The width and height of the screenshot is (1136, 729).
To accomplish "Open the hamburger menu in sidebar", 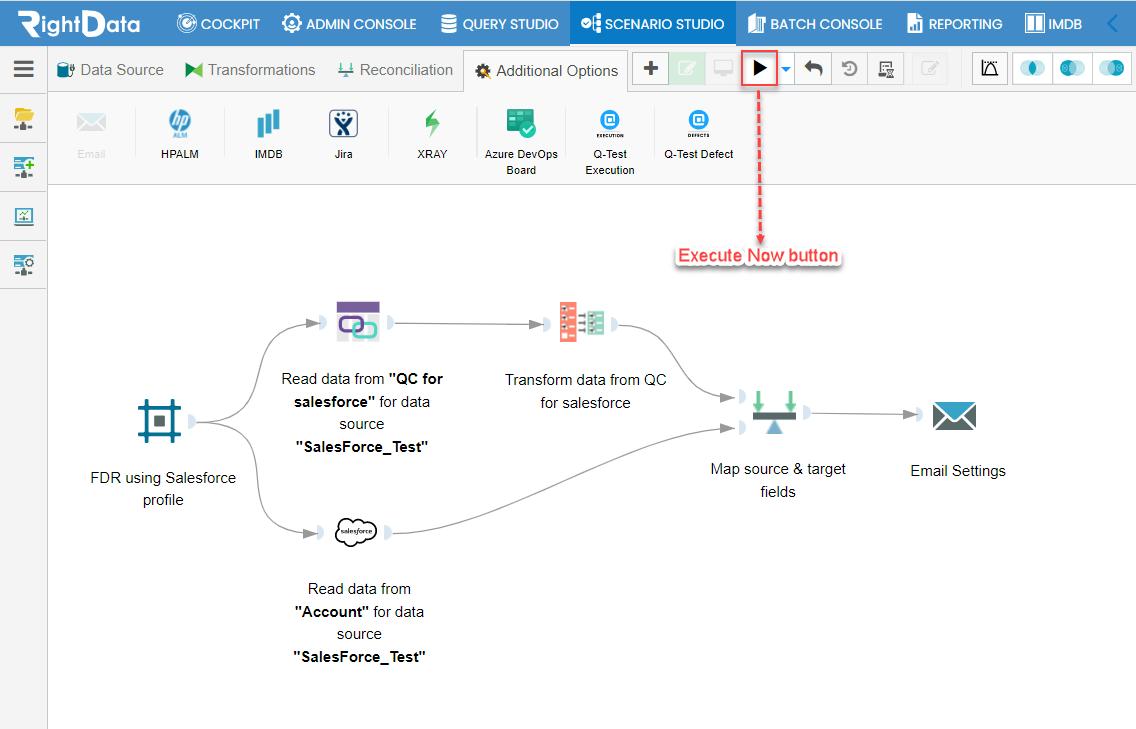I will coord(24,69).
